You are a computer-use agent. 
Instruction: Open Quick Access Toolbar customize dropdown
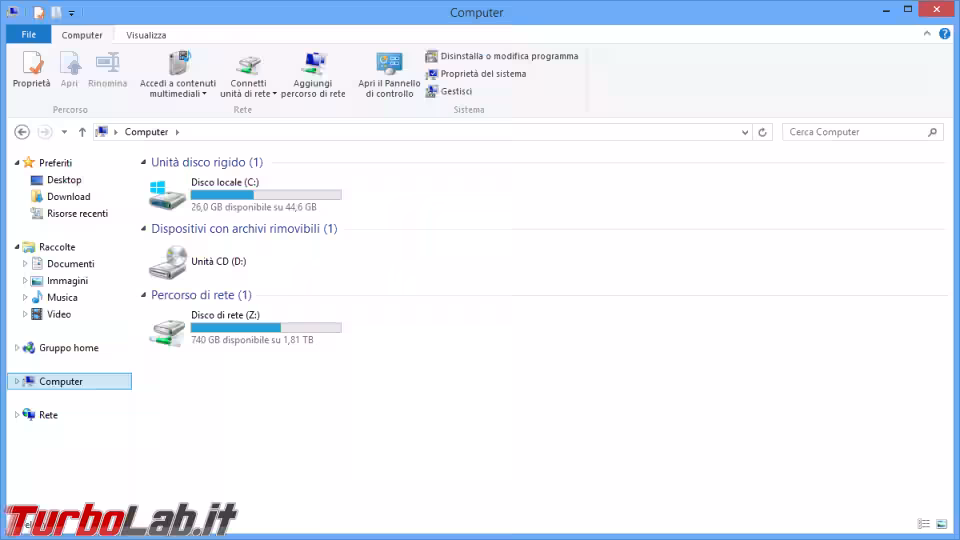72,13
